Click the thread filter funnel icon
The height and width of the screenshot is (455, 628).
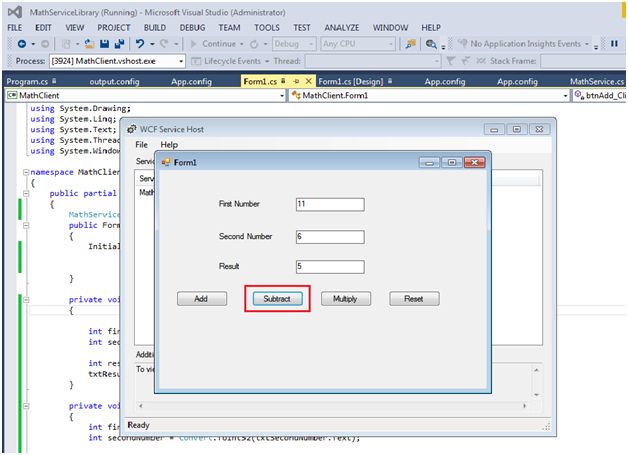[451, 60]
